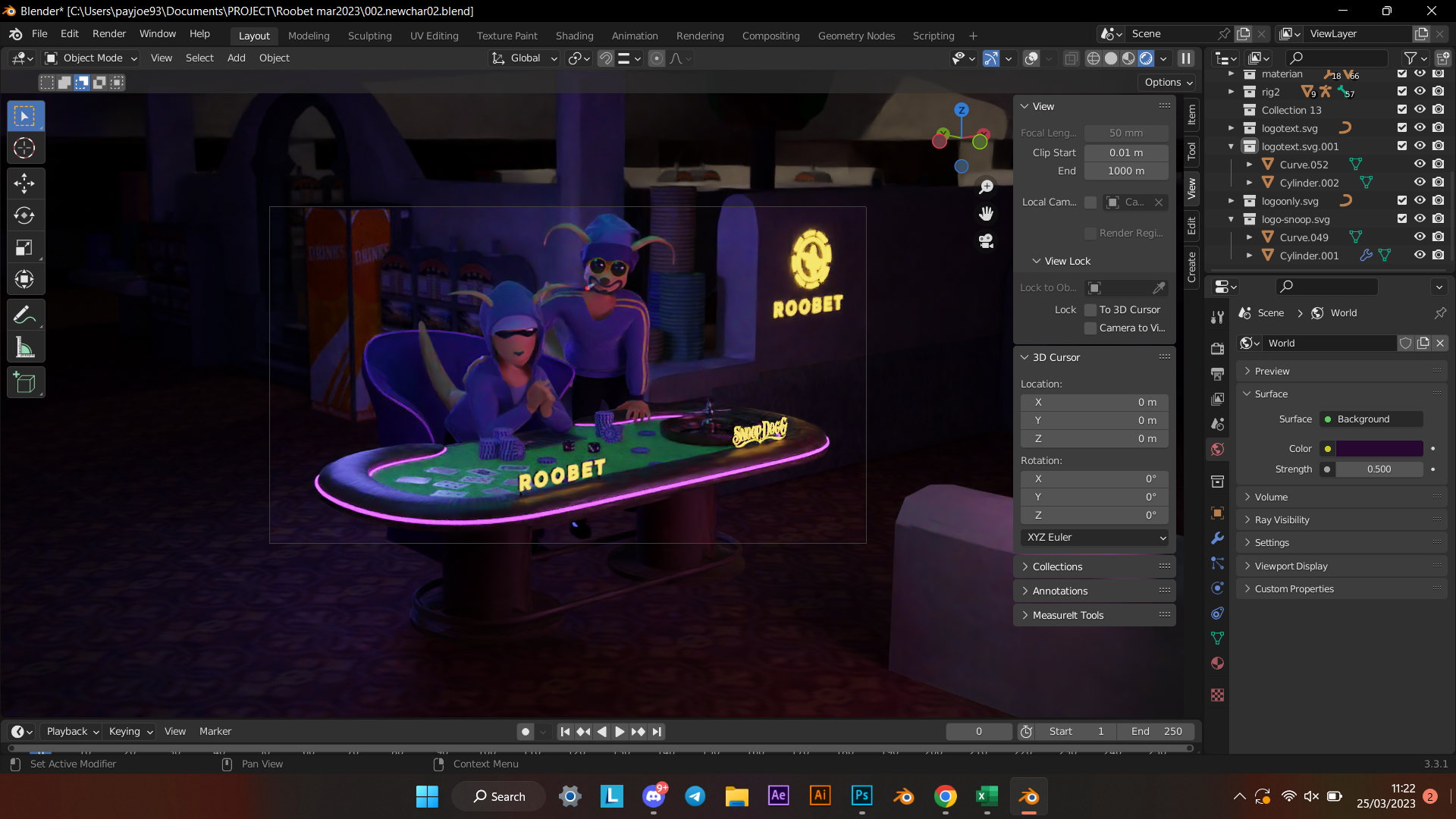Hide the rig2 collection in viewport
The height and width of the screenshot is (819, 1456).
coord(1420,91)
